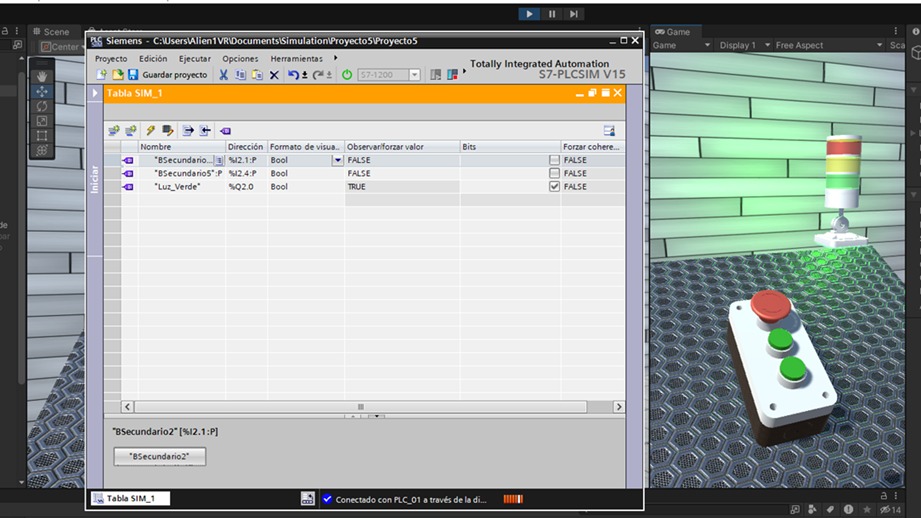
Task: Click the scroll right arrow of table scrollbar
Action: coord(619,406)
